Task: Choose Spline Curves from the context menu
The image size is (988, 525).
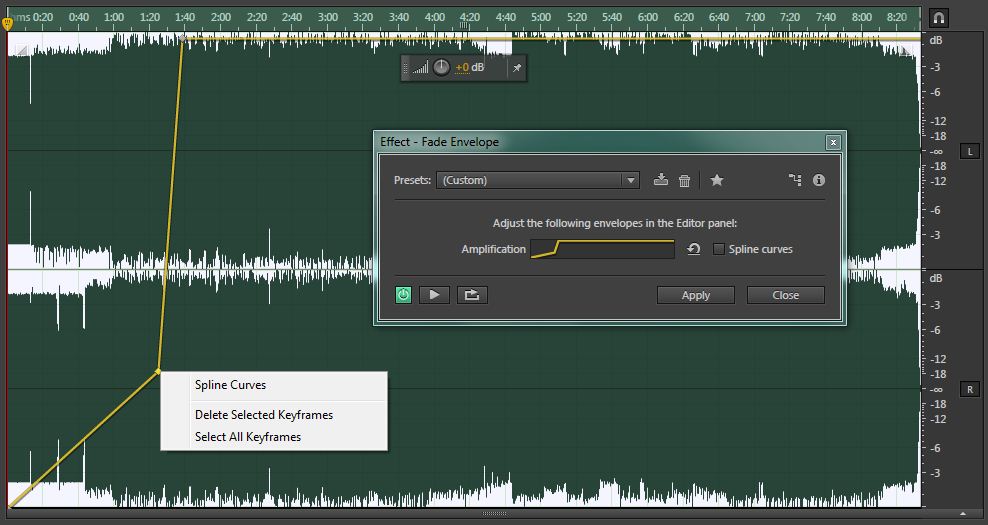Action: [x=230, y=385]
